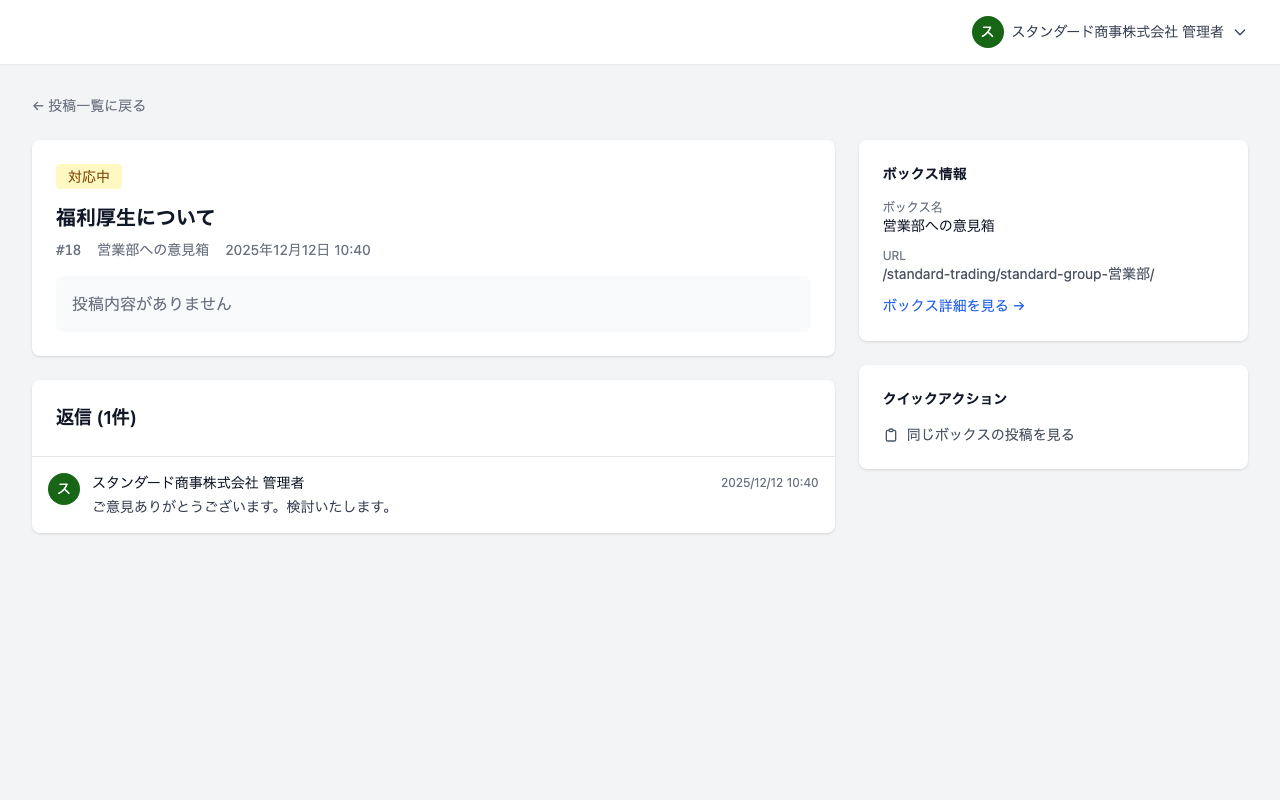Click the arrow icon after ボックス詳細を見る
Image resolution: width=1280 pixels, height=800 pixels.
pos(1018,305)
